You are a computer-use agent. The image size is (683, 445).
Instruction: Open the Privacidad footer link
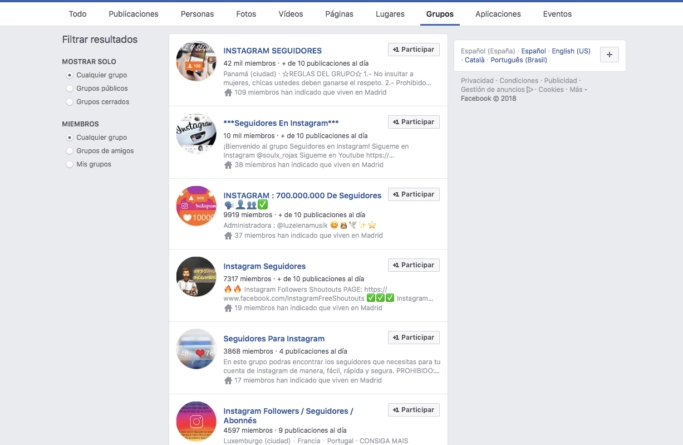pyautogui.click(x=477, y=81)
